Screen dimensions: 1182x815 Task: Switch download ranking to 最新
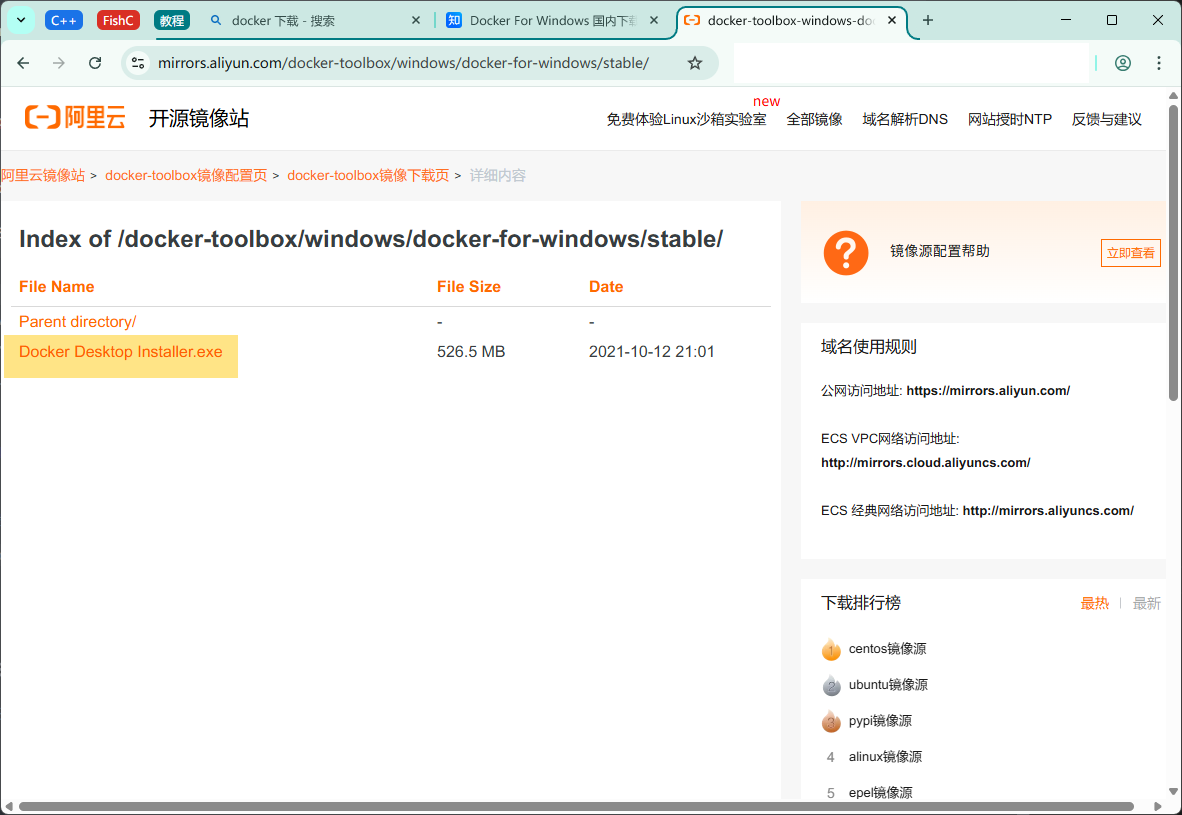coord(1146,603)
